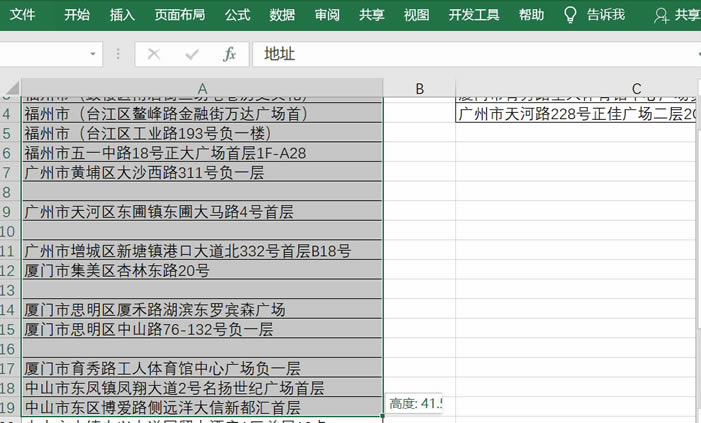The image size is (701, 423).
Task: Open the 插入 ribbon tab
Action: 122,15
